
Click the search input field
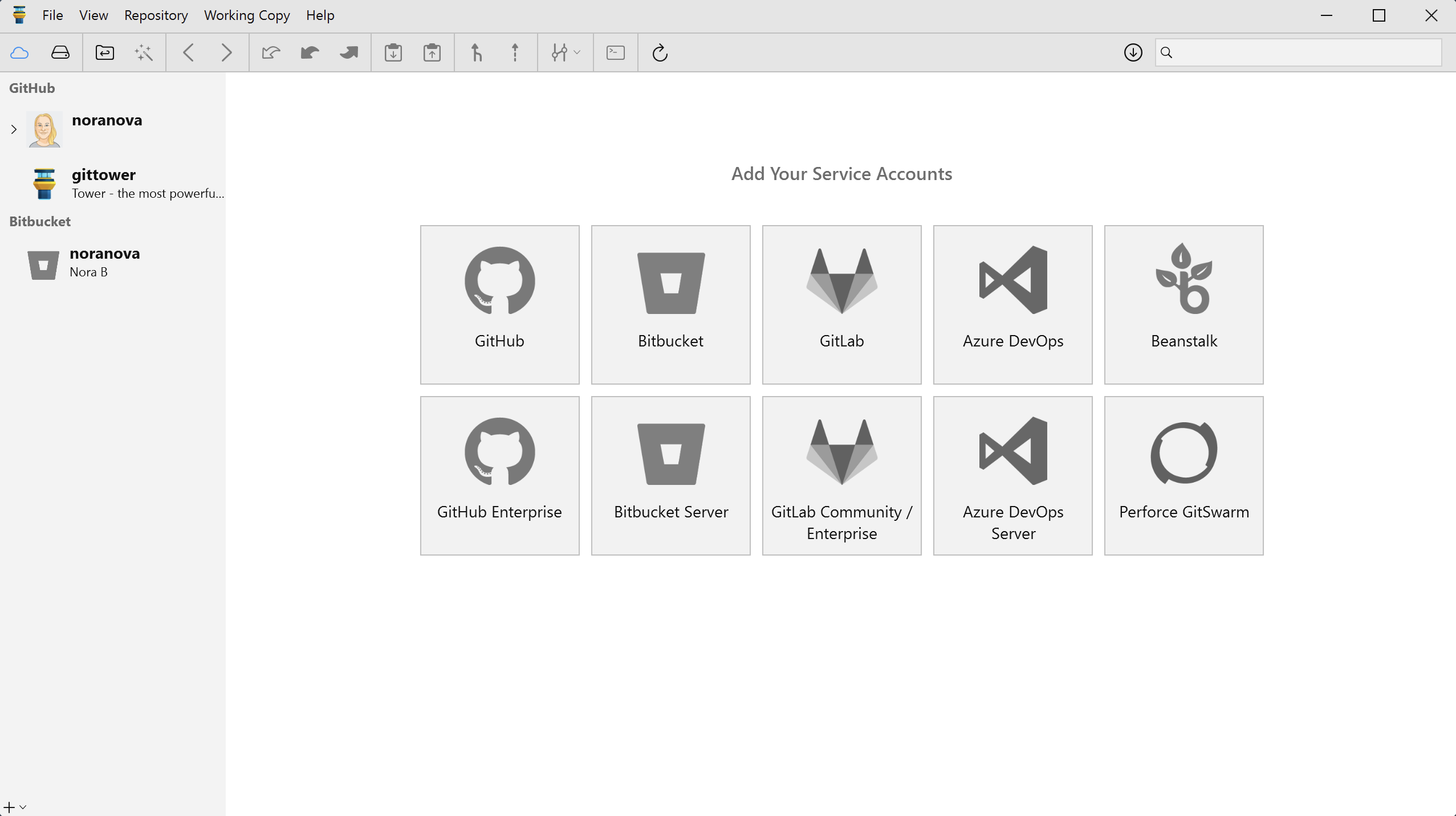coord(1303,52)
